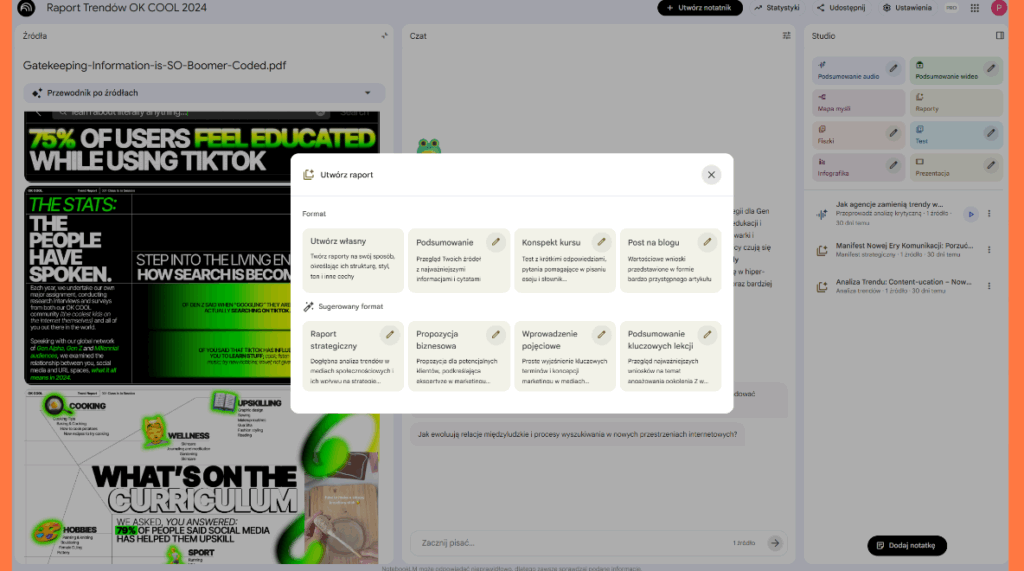The image size is (1024, 571).
Task: Click pencil icon on Konspekt kursu card
Action: point(601,242)
